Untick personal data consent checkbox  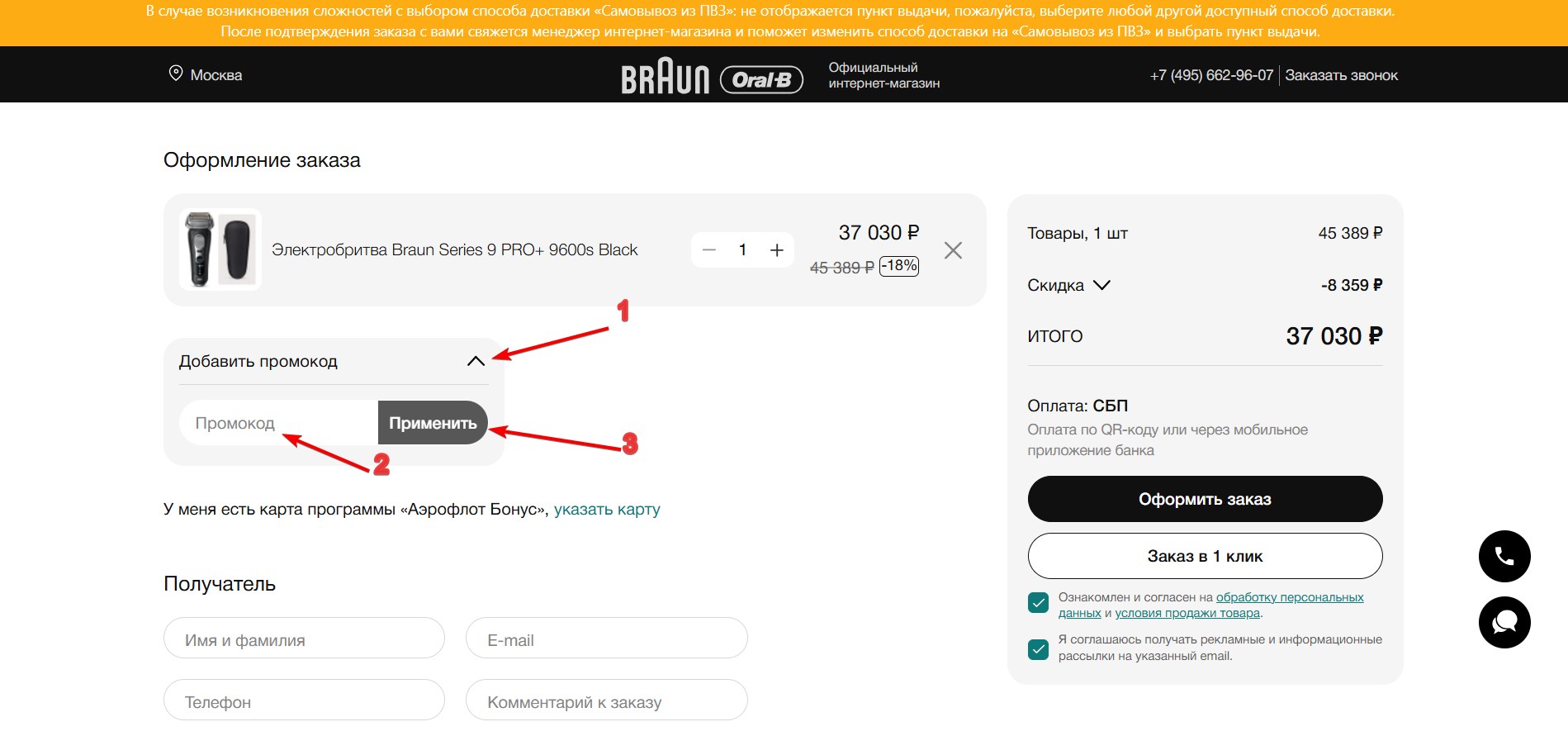1038,603
